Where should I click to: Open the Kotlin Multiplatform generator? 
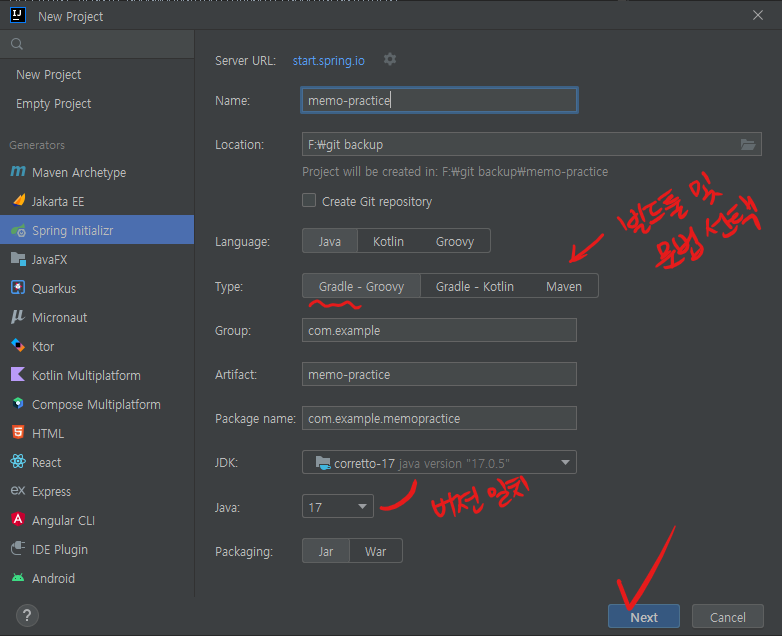coord(97,375)
